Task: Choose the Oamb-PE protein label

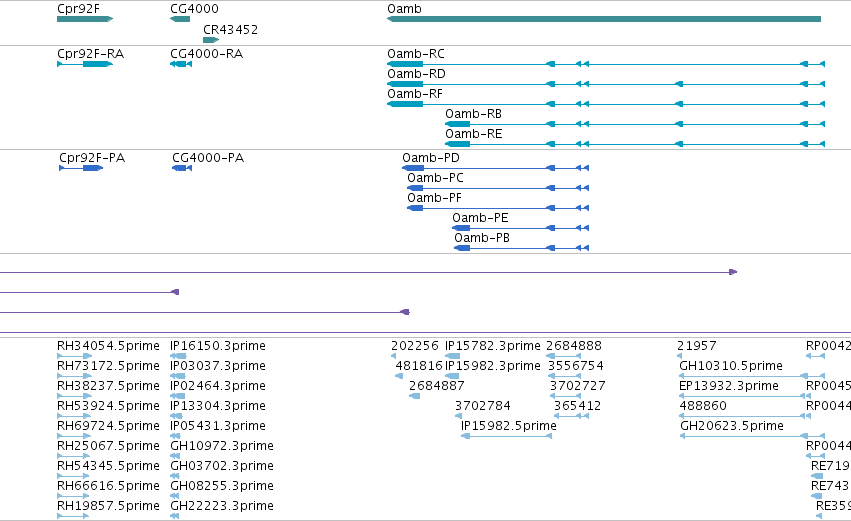Action: point(480,218)
